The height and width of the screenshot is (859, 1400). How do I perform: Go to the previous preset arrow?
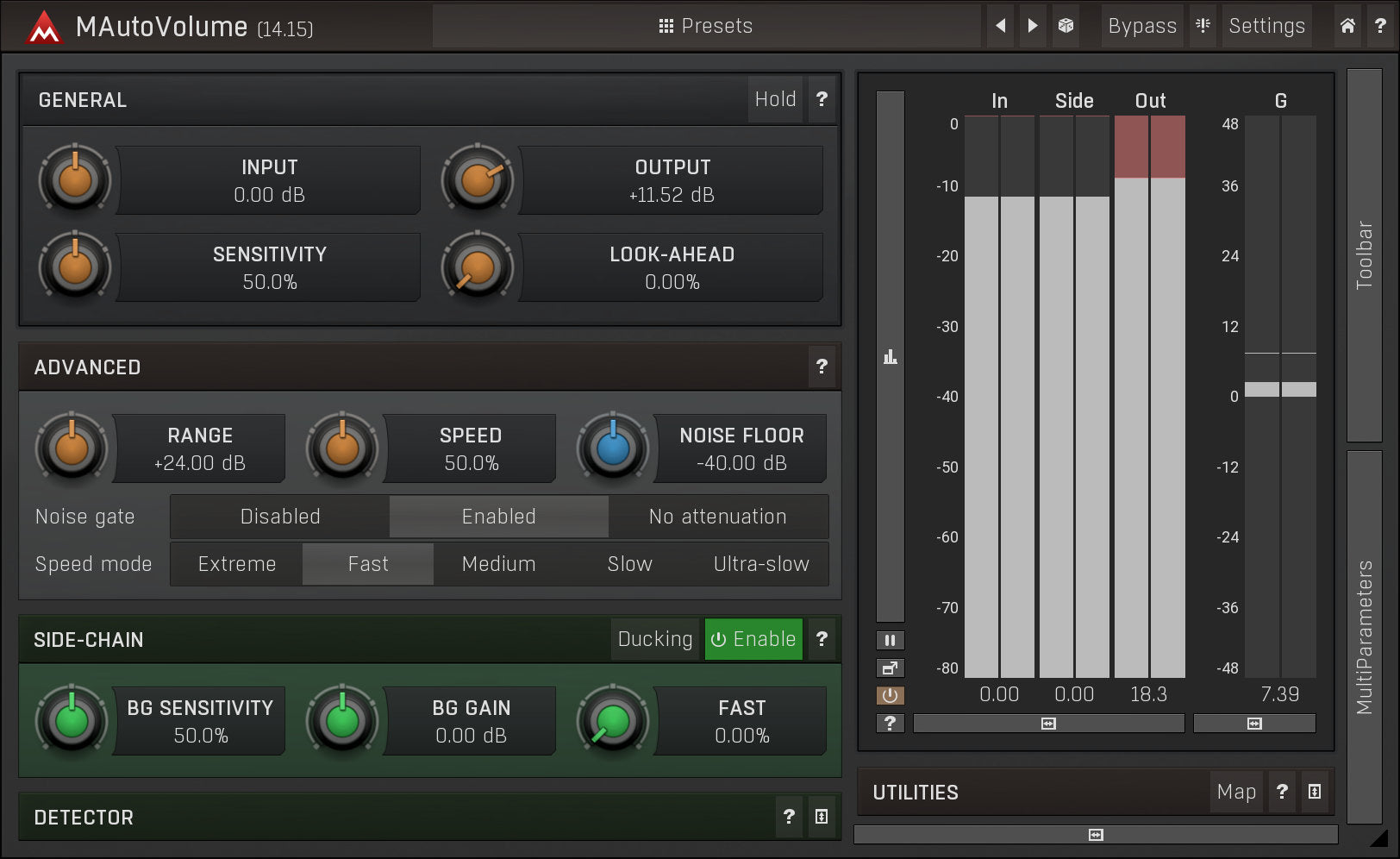pos(1000,26)
